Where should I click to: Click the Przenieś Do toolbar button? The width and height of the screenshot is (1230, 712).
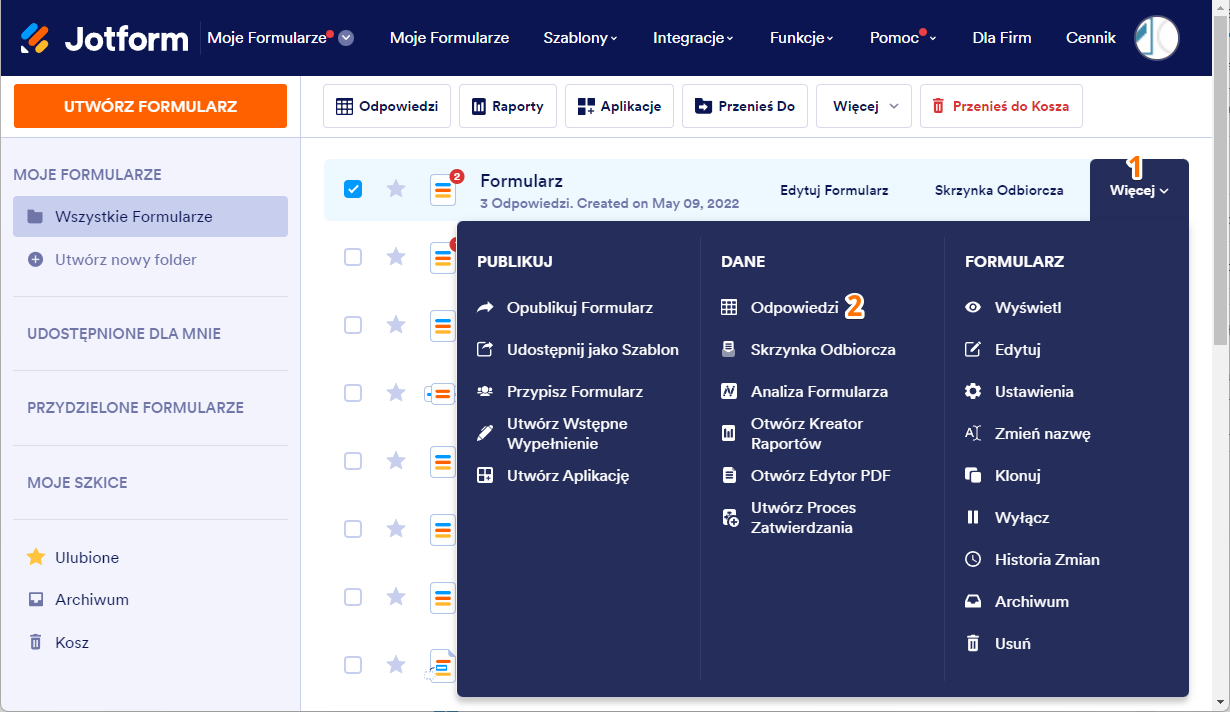pyautogui.click(x=745, y=106)
